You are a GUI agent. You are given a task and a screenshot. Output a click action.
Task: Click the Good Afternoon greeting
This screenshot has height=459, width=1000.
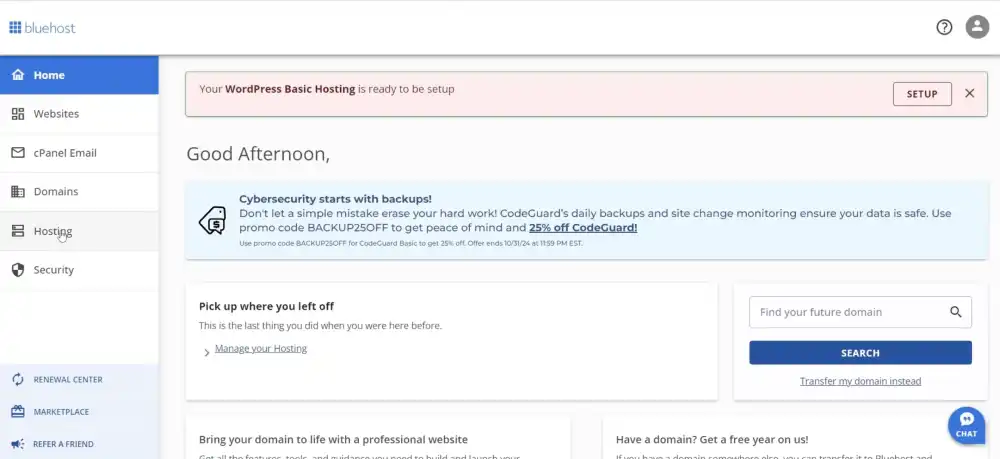pyautogui.click(x=258, y=154)
